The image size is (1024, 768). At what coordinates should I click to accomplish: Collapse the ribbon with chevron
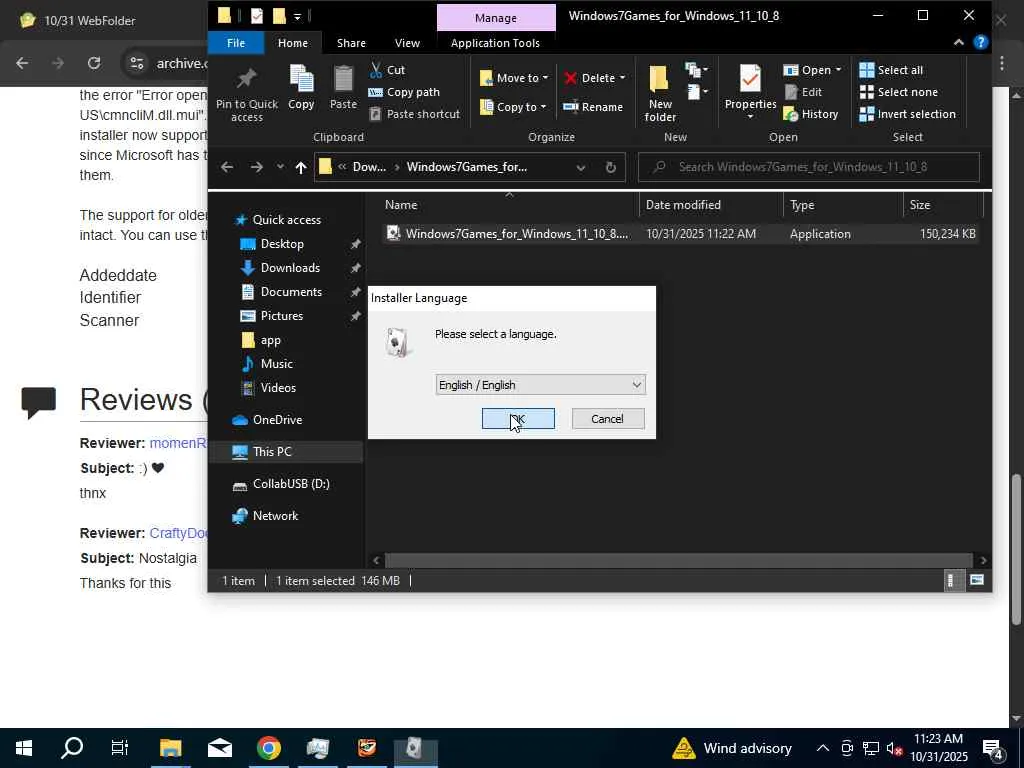click(958, 42)
